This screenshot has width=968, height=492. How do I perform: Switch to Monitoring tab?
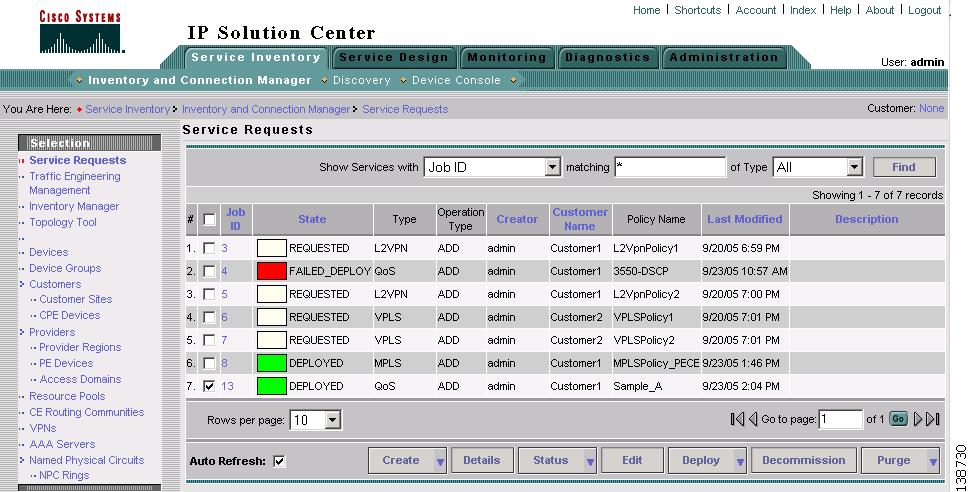coord(507,57)
